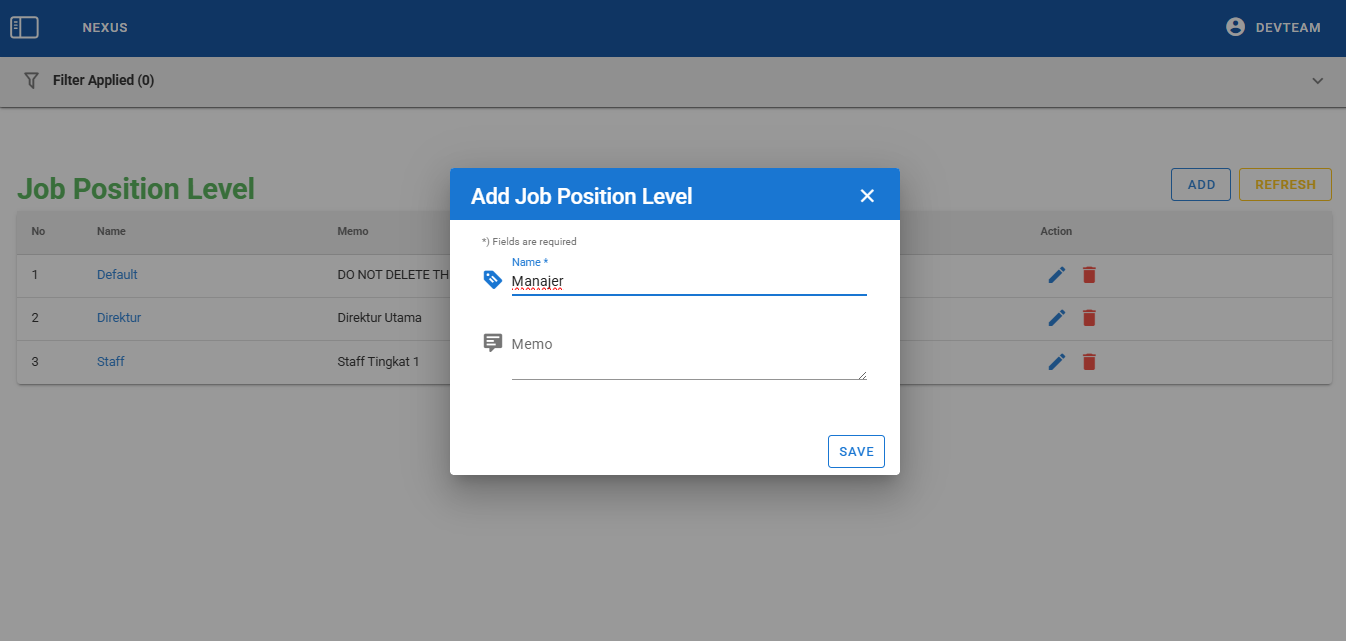Click the trash icon for Staff row

coord(1089,362)
